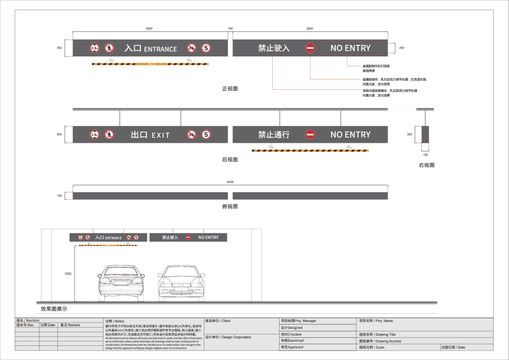509x360 pixels.
Task: Click the right car in the rendering
Action: (x=181, y=282)
